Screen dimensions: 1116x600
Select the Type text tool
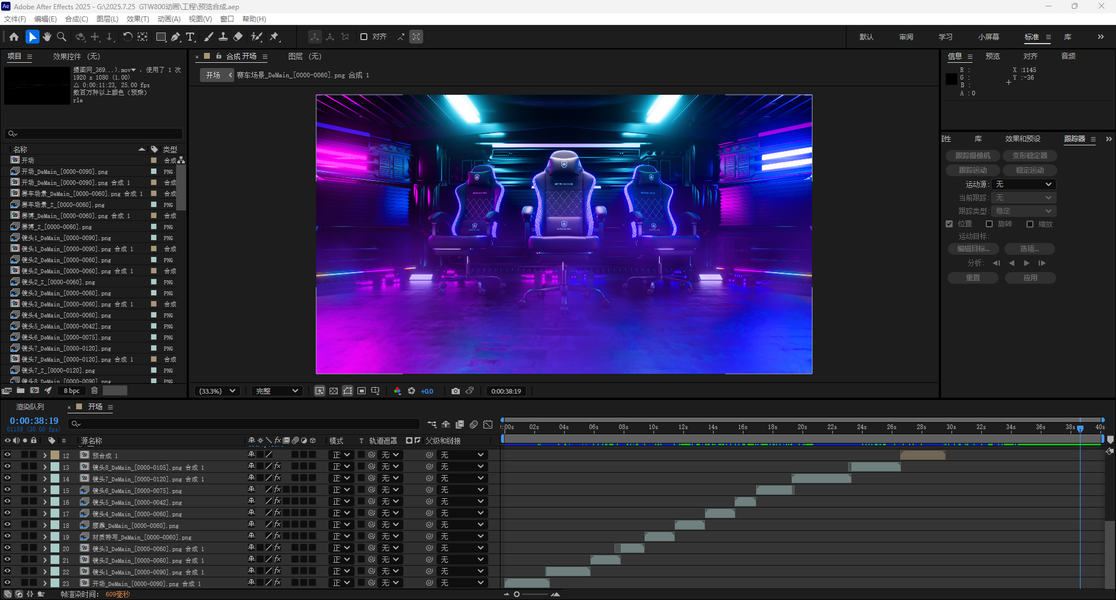click(190, 36)
